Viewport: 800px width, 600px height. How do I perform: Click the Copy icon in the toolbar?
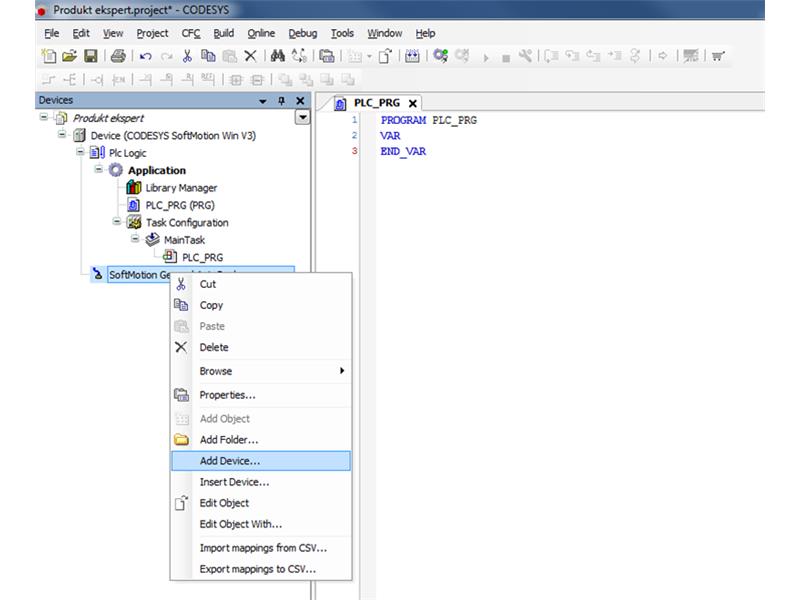[x=208, y=56]
